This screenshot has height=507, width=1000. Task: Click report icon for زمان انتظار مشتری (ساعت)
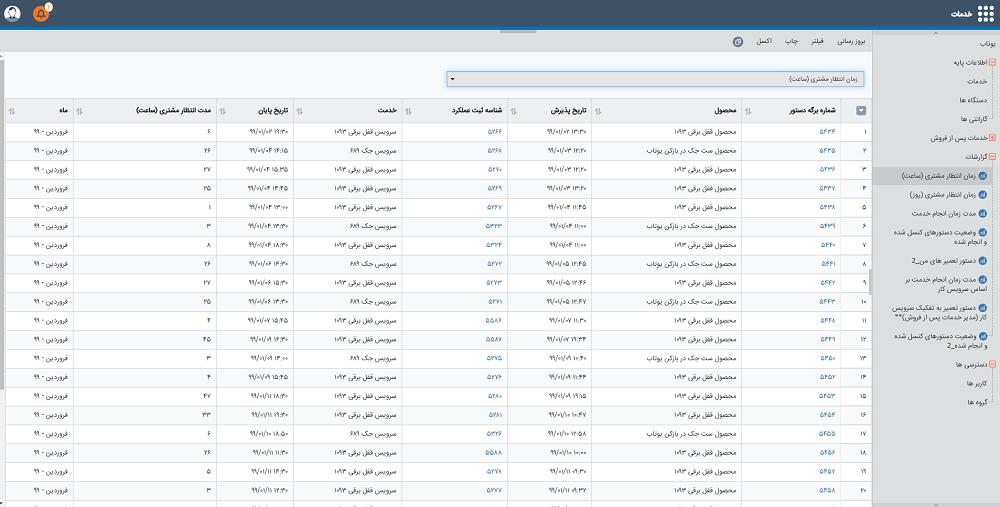click(983, 176)
